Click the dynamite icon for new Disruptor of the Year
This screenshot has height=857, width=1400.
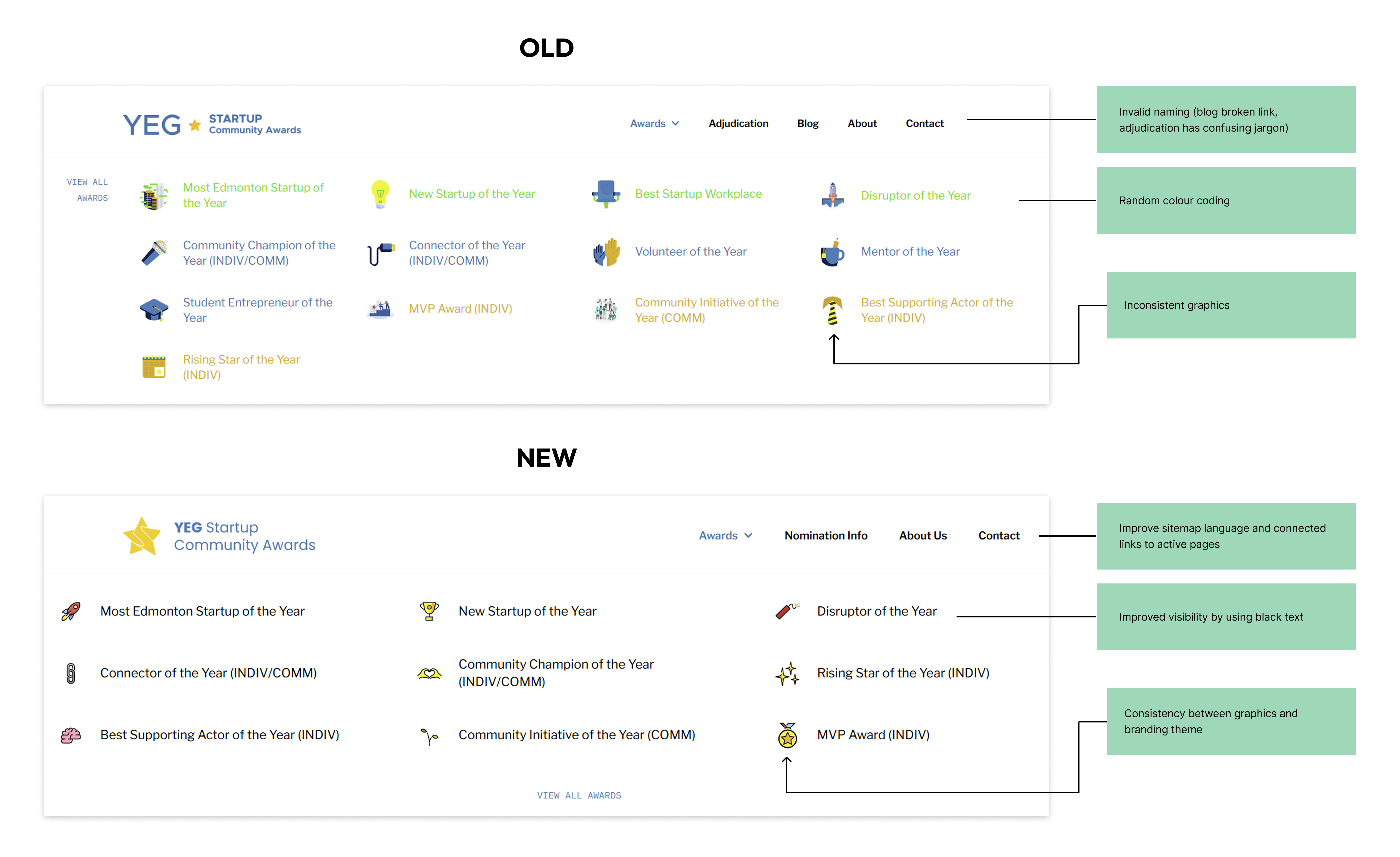pyautogui.click(x=788, y=611)
